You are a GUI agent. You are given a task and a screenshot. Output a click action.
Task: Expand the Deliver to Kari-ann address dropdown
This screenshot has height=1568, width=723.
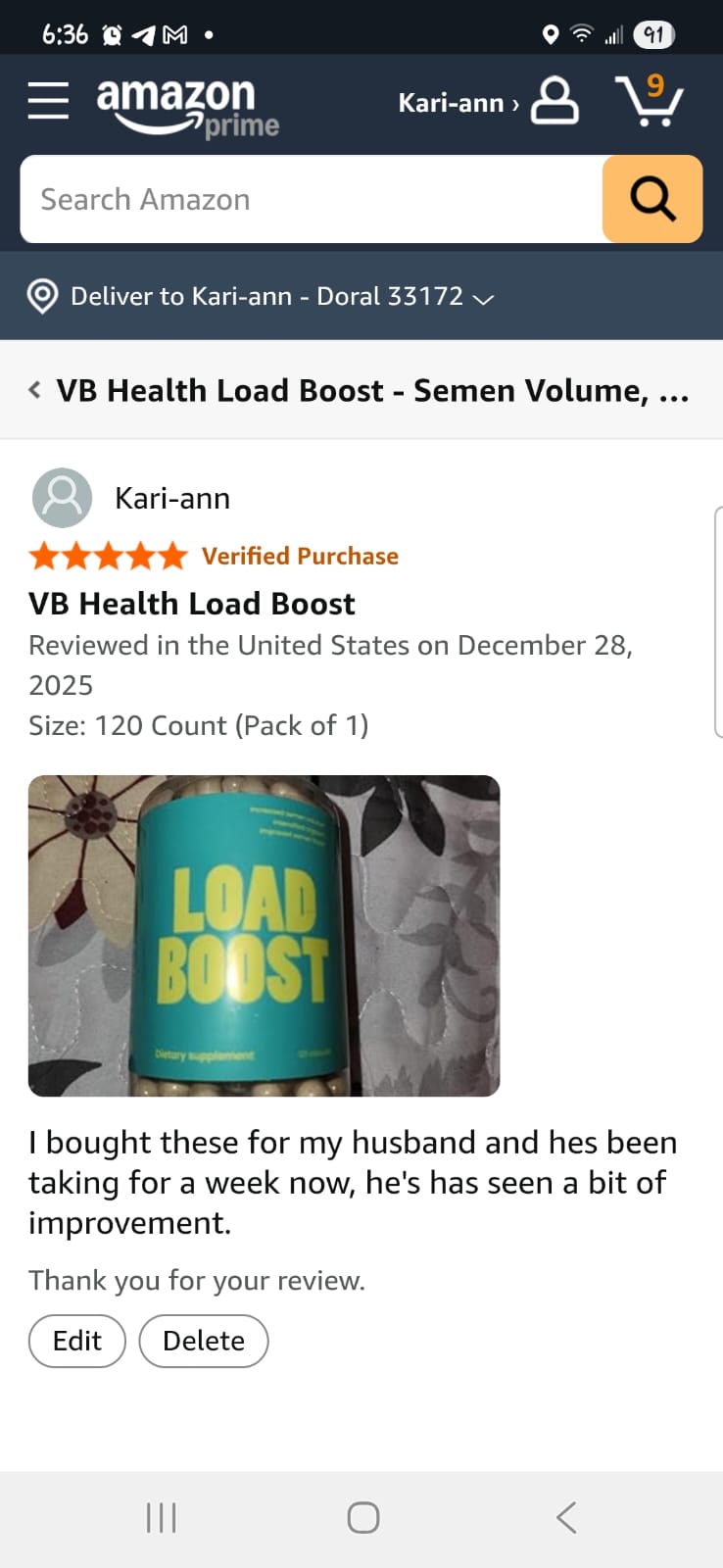tap(483, 298)
